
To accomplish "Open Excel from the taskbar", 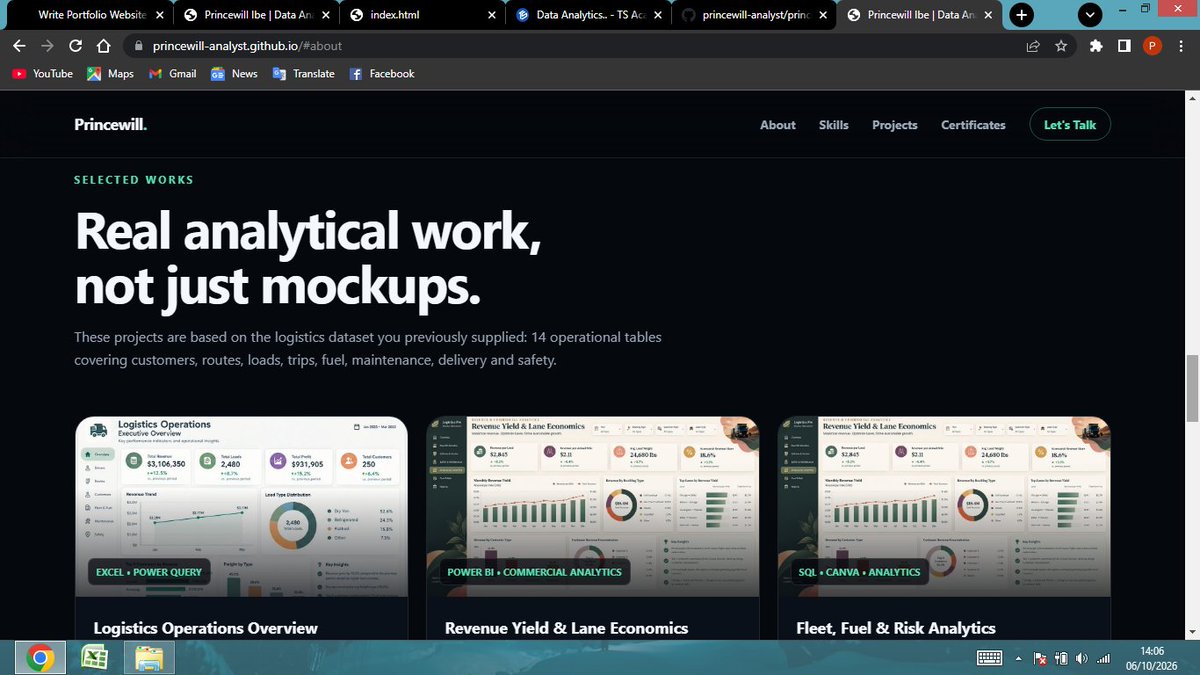I will (94, 657).
